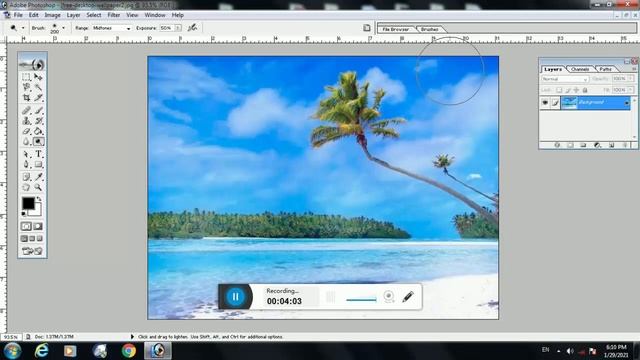Screen dimensions: 640x360
Task: Switch to Quick Mask mode
Action: point(38,226)
